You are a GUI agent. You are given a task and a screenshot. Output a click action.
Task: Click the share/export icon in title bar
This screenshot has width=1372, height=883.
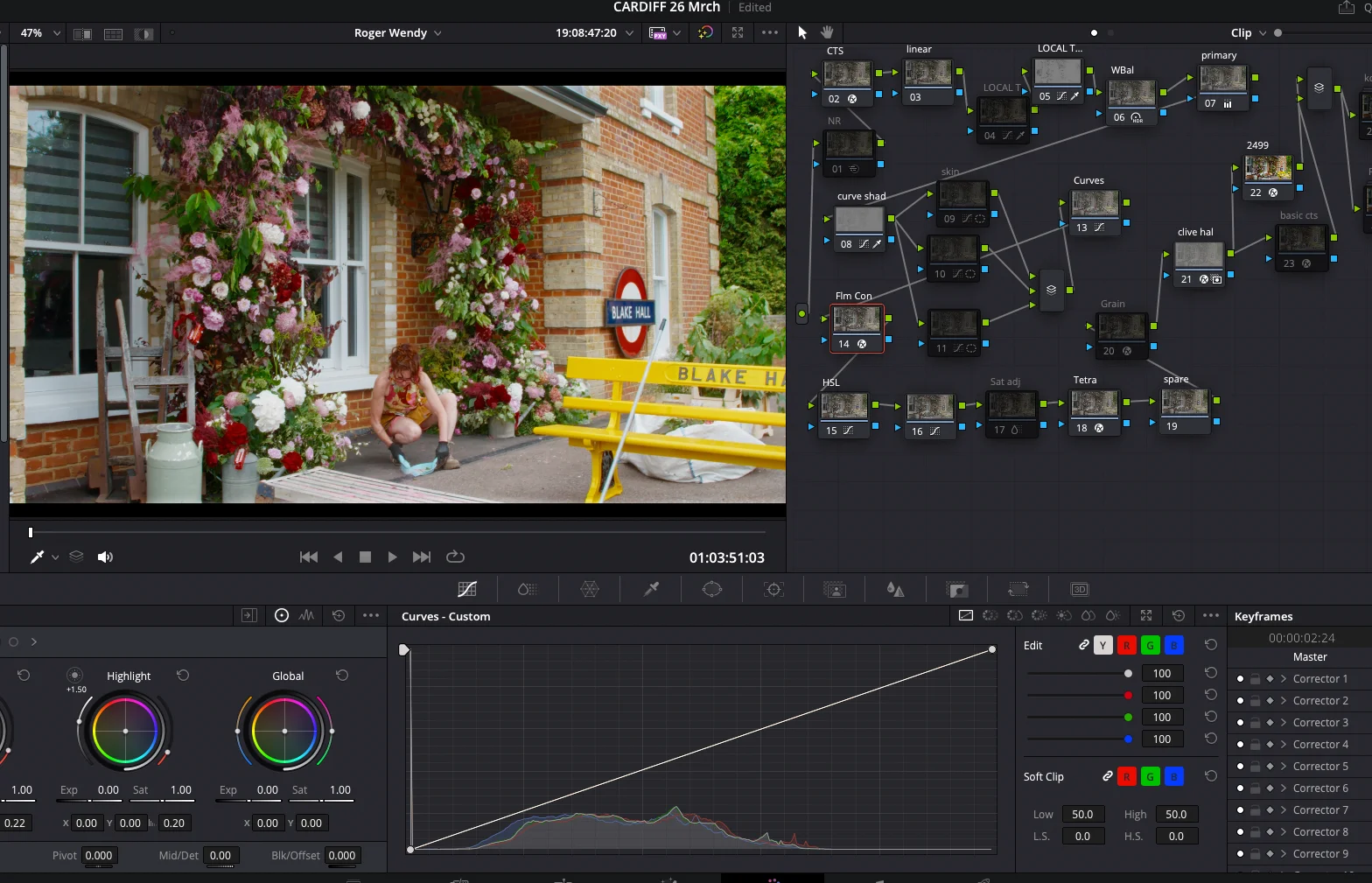[x=1346, y=7]
